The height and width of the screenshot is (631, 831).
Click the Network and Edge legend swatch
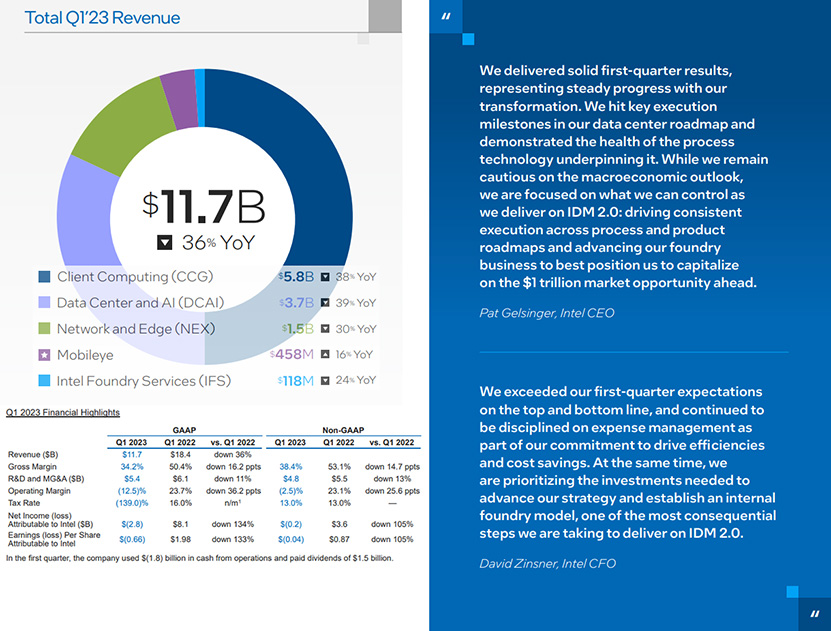(x=45, y=328)
